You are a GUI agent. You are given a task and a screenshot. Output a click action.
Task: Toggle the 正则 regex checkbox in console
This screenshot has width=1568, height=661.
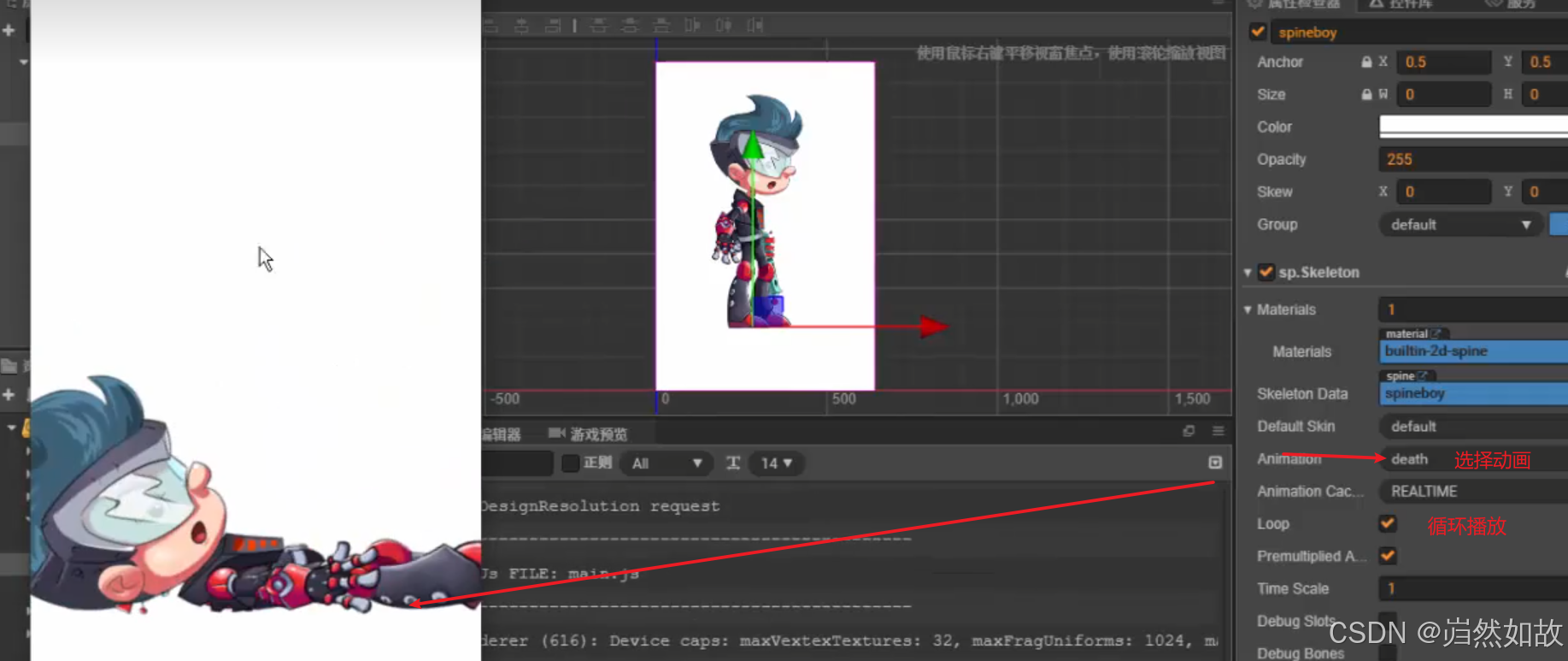[x=571, y=463]
